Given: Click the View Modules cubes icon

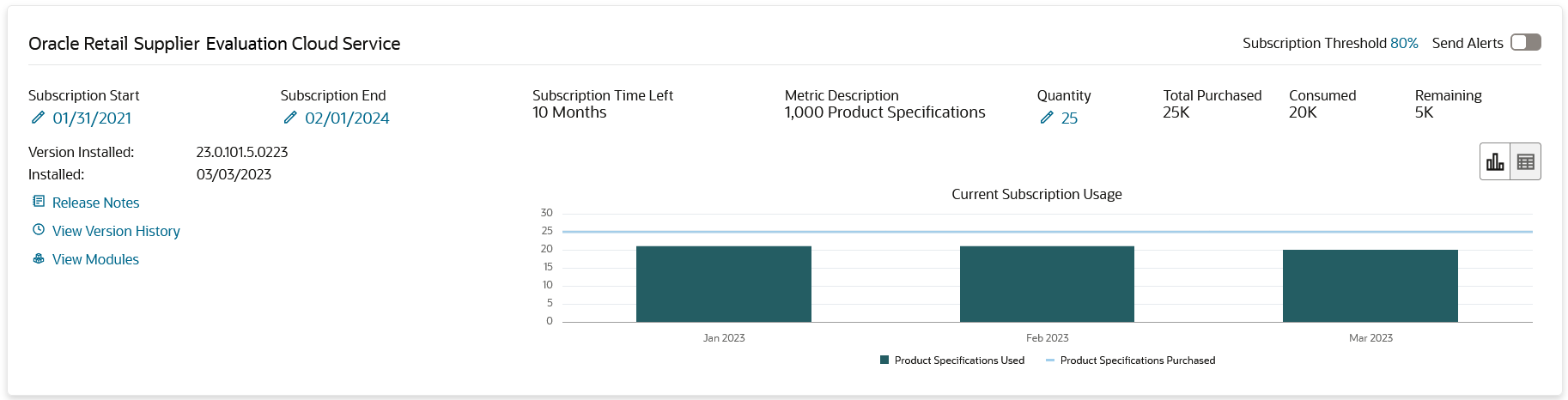Looking at the screenshot, I should pos(39,258).
